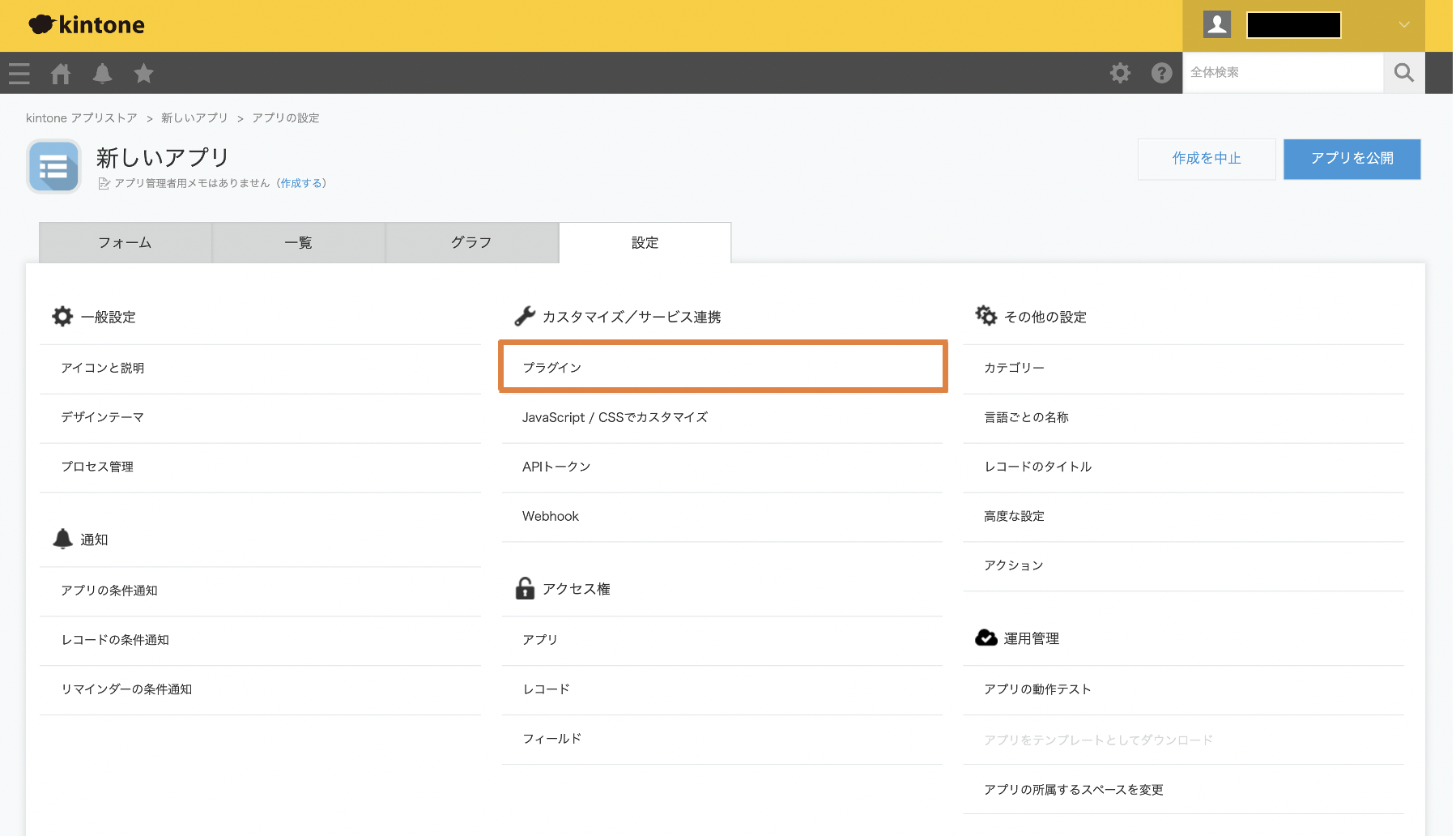
Task: Open the Webhook settings
Action: point(550,516)
